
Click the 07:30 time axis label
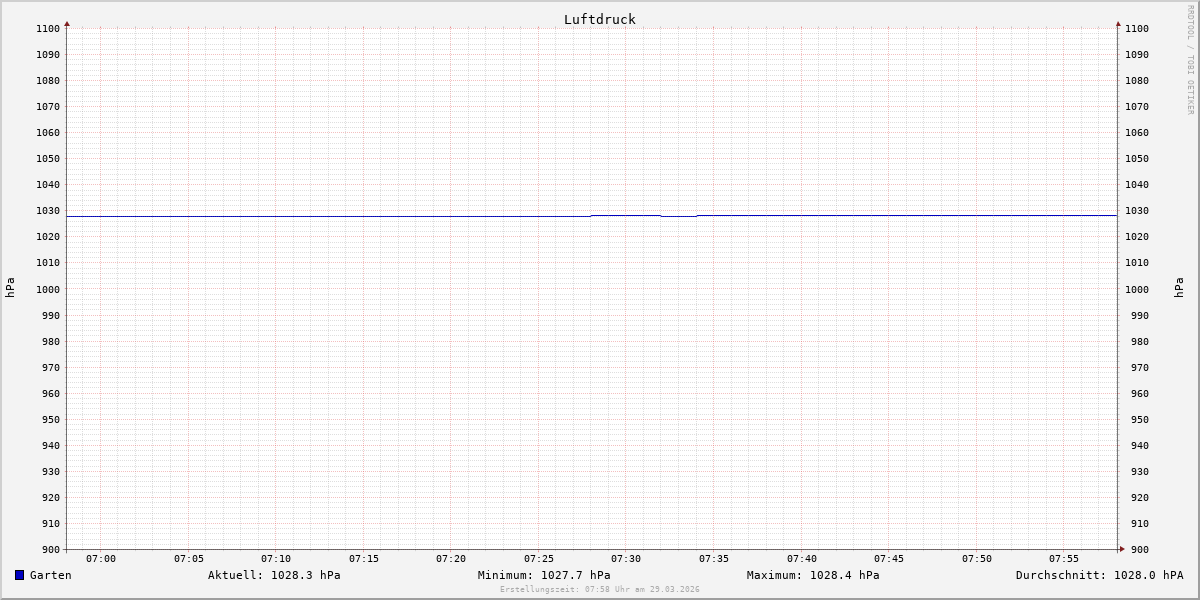point(626,559)
